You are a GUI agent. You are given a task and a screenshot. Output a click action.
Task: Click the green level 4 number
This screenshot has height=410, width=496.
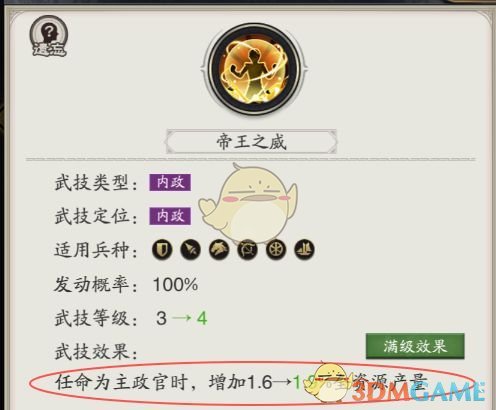pos(202,318)
